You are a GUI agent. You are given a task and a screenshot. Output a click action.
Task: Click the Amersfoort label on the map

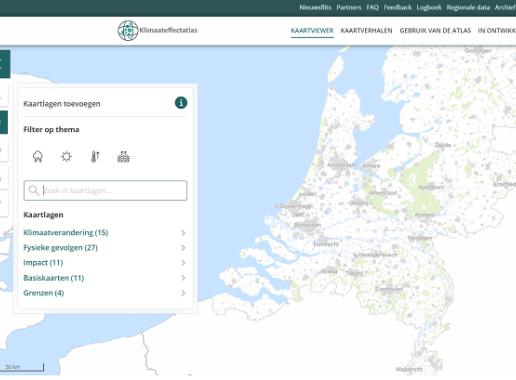(383, 193)
